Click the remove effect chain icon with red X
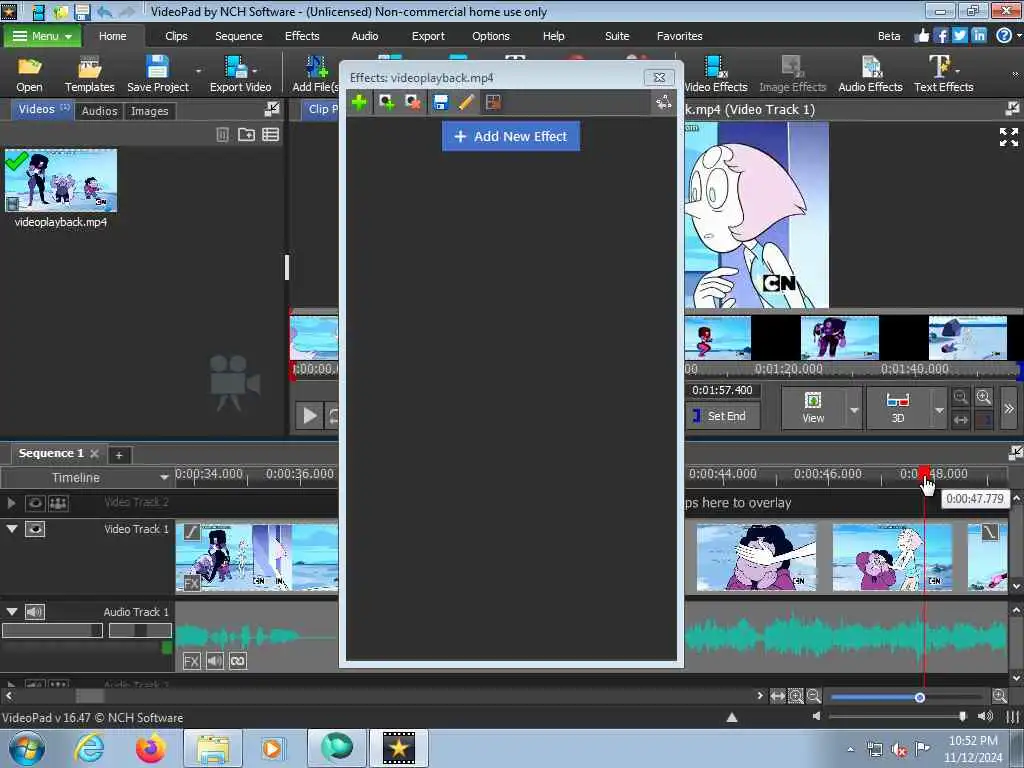This screenshot has width=1024, height=768. (412, 102)
